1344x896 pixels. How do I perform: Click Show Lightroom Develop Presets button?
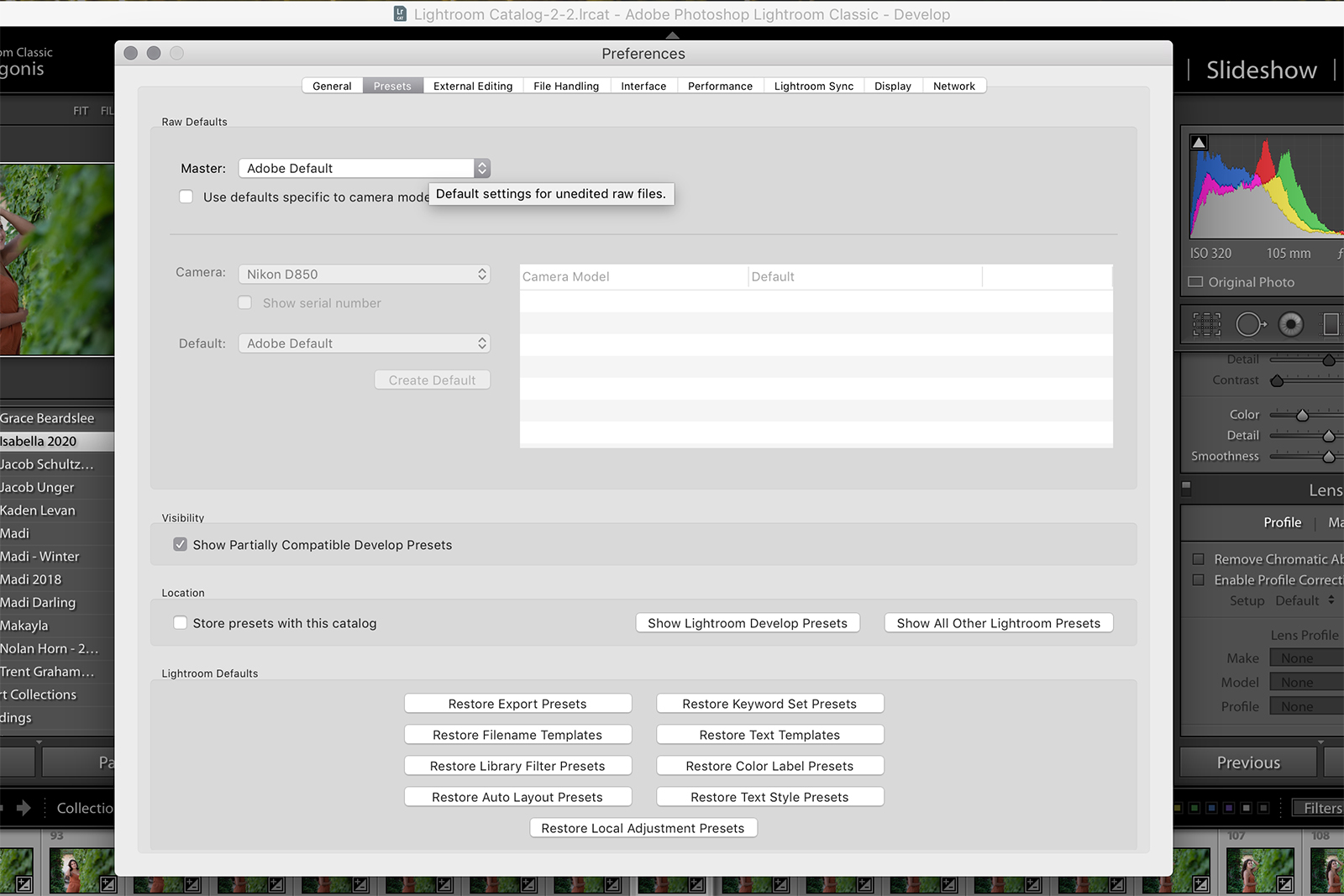(748, 623)
